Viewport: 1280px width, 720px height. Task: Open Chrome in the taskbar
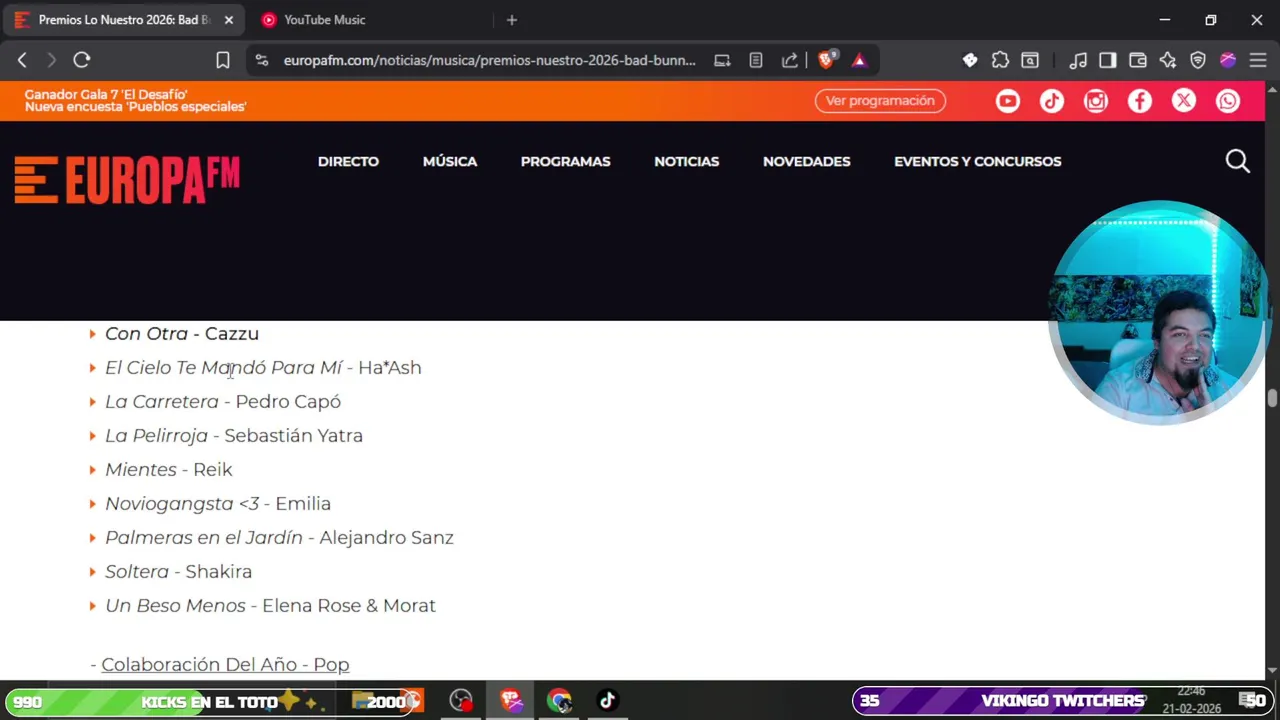(559, 700)
